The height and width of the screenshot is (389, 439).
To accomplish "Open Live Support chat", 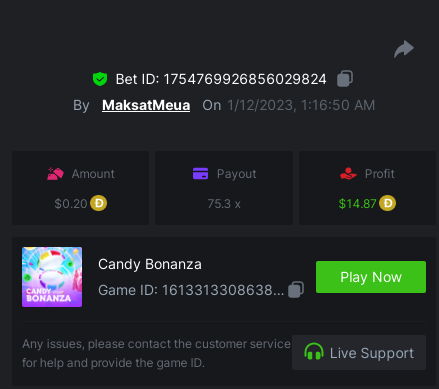I will click(359, 352).
